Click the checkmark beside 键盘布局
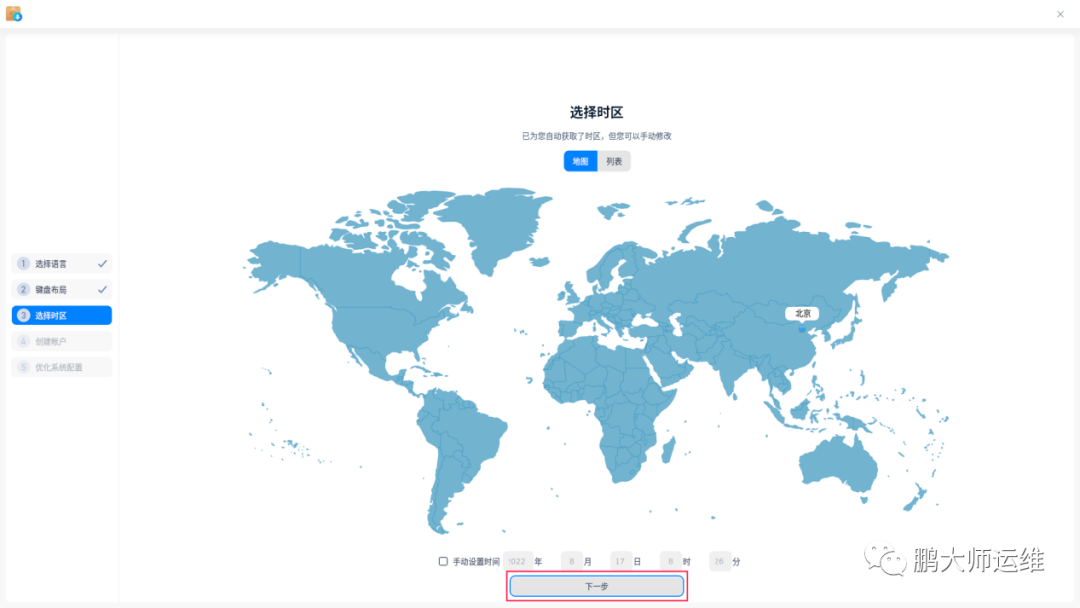Screen dimensions: 1080x608 pos(102,289)
